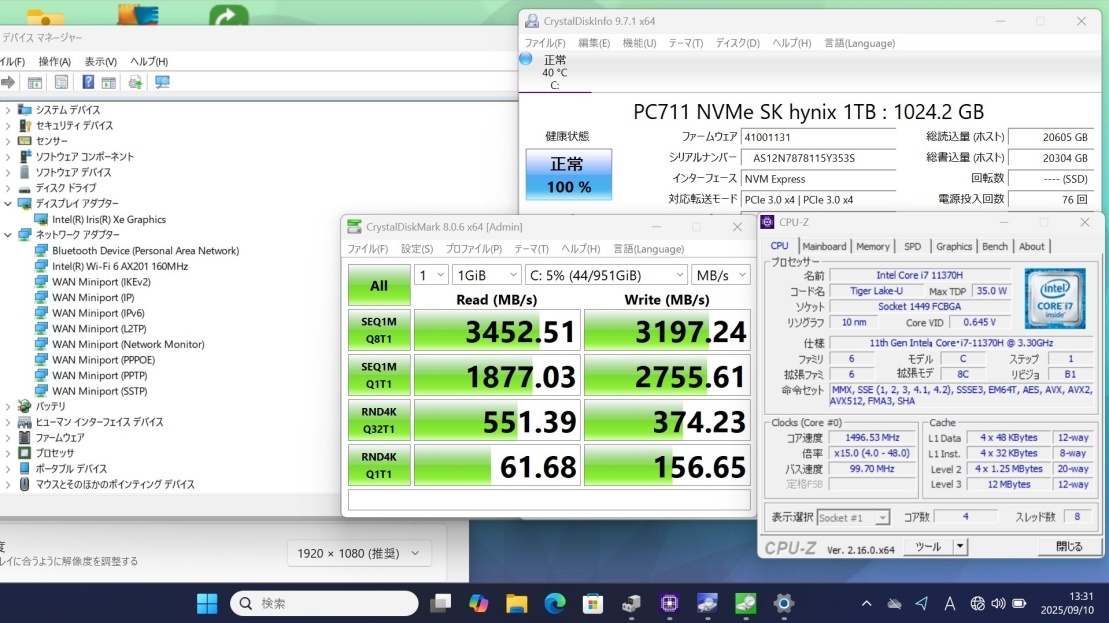Open the Settings gear on the taskbar

tap(784, 603)
